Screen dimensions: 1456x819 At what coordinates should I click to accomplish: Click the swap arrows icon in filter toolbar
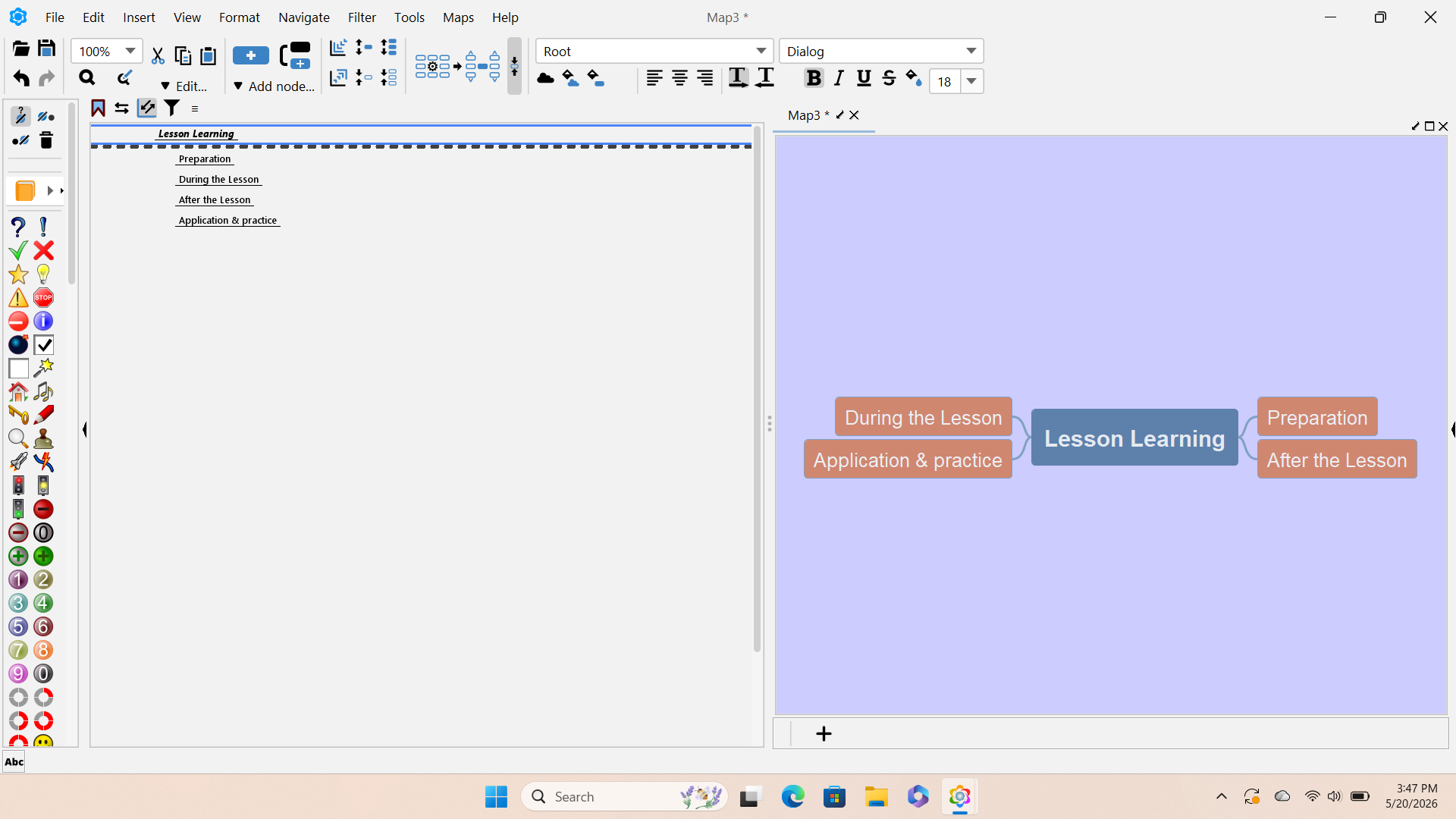pos(121,108)
